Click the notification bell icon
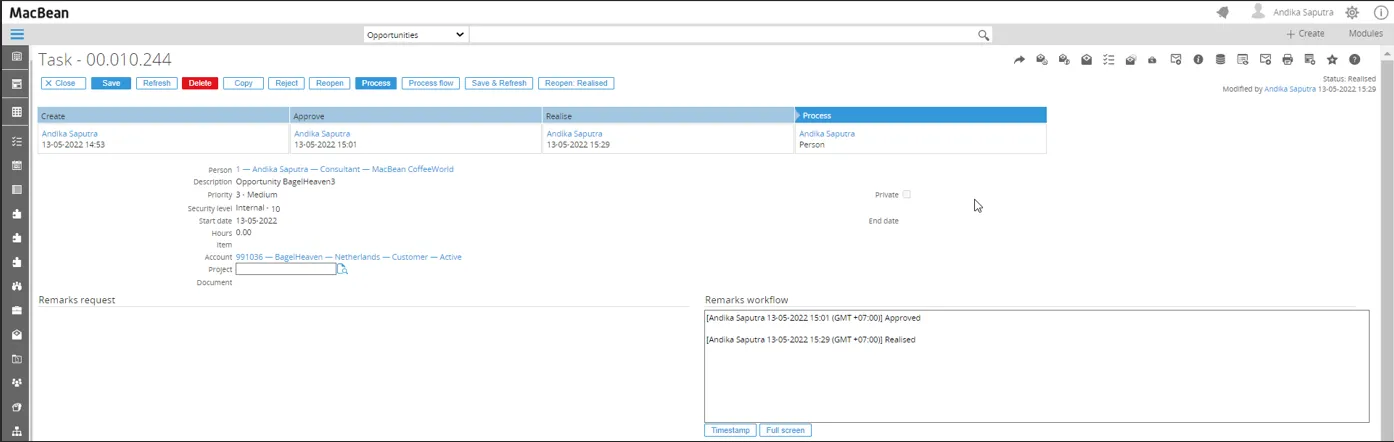 (x=1222, y=12)
